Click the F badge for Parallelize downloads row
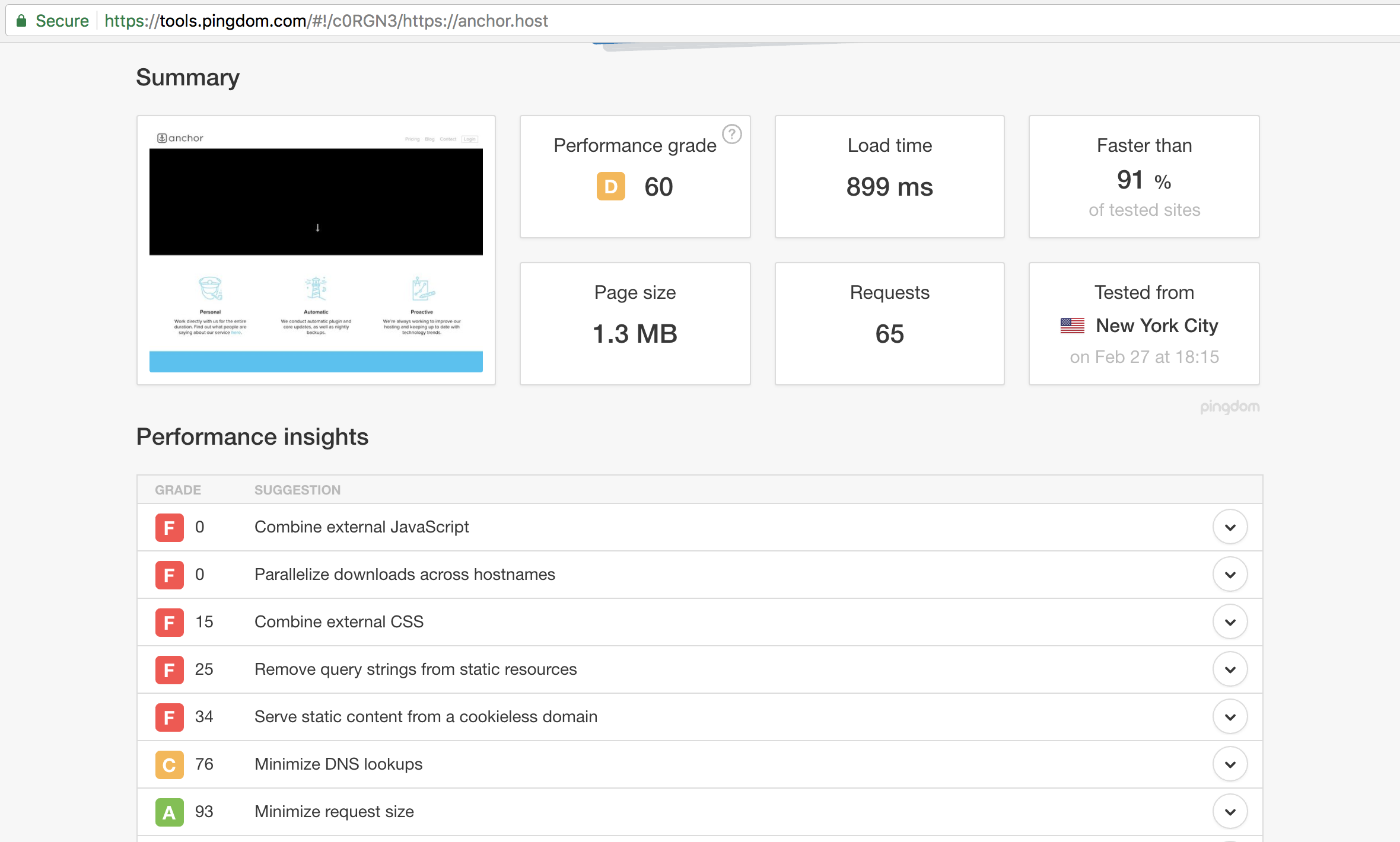 (x=169, y=575)
